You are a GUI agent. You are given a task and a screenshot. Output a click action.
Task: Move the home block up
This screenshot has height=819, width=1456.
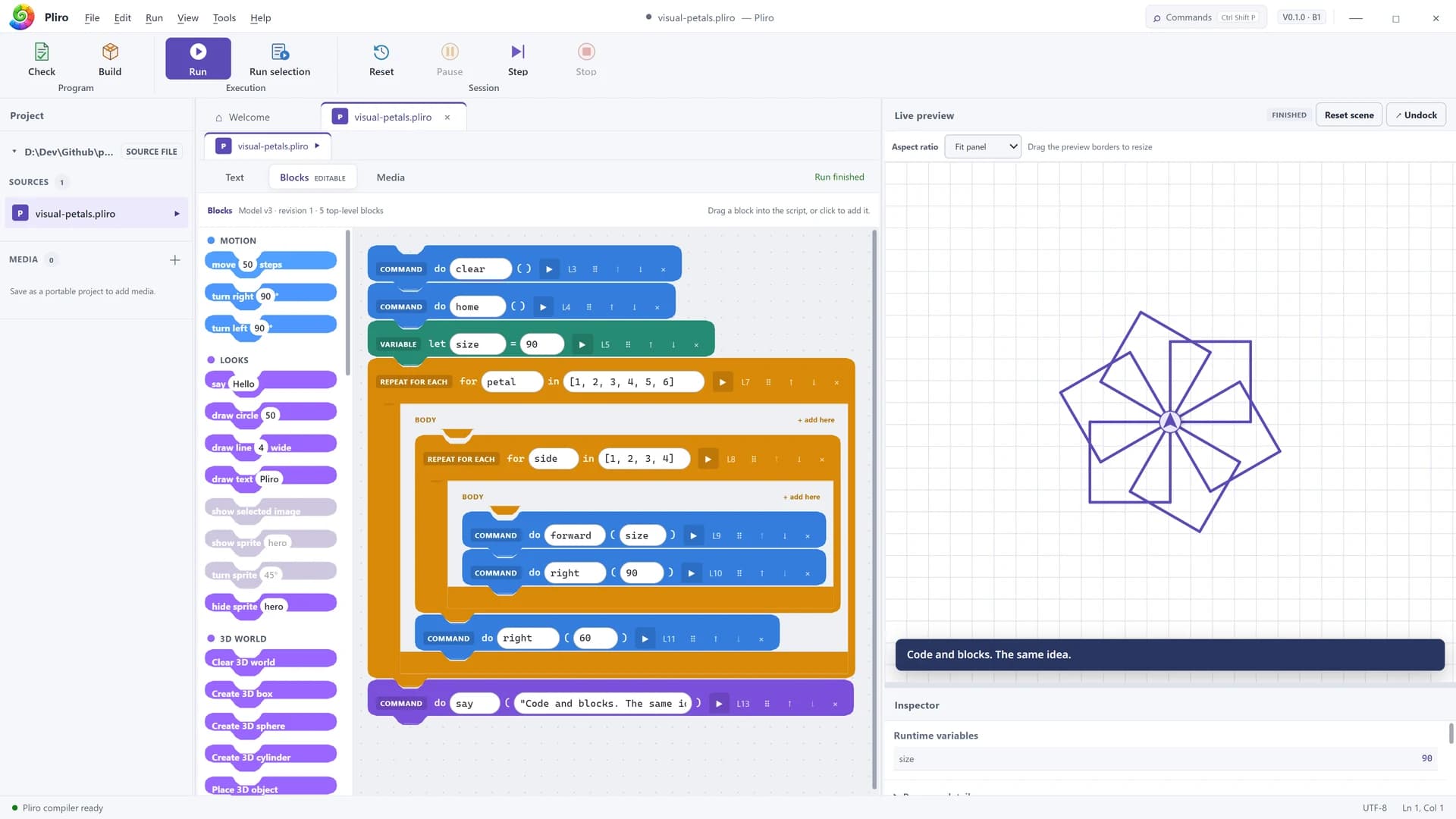(x=611, y=307)
